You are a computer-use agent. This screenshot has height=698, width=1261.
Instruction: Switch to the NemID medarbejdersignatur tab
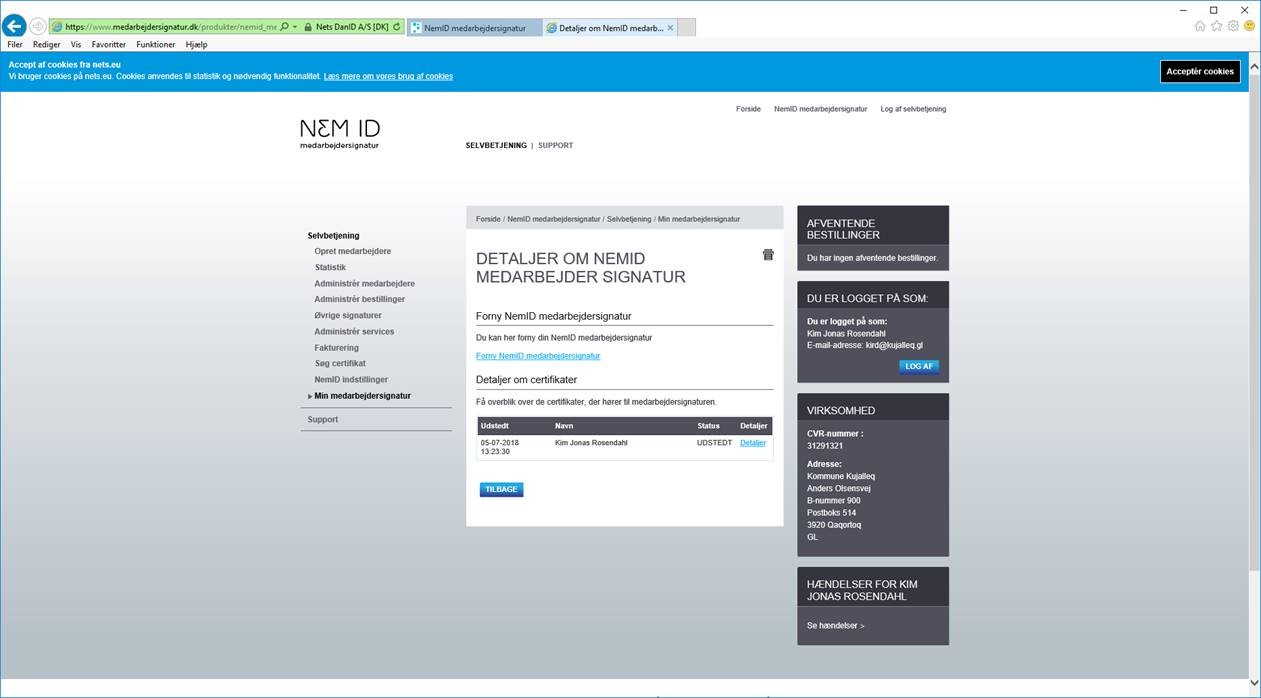(x=474, y=28)
